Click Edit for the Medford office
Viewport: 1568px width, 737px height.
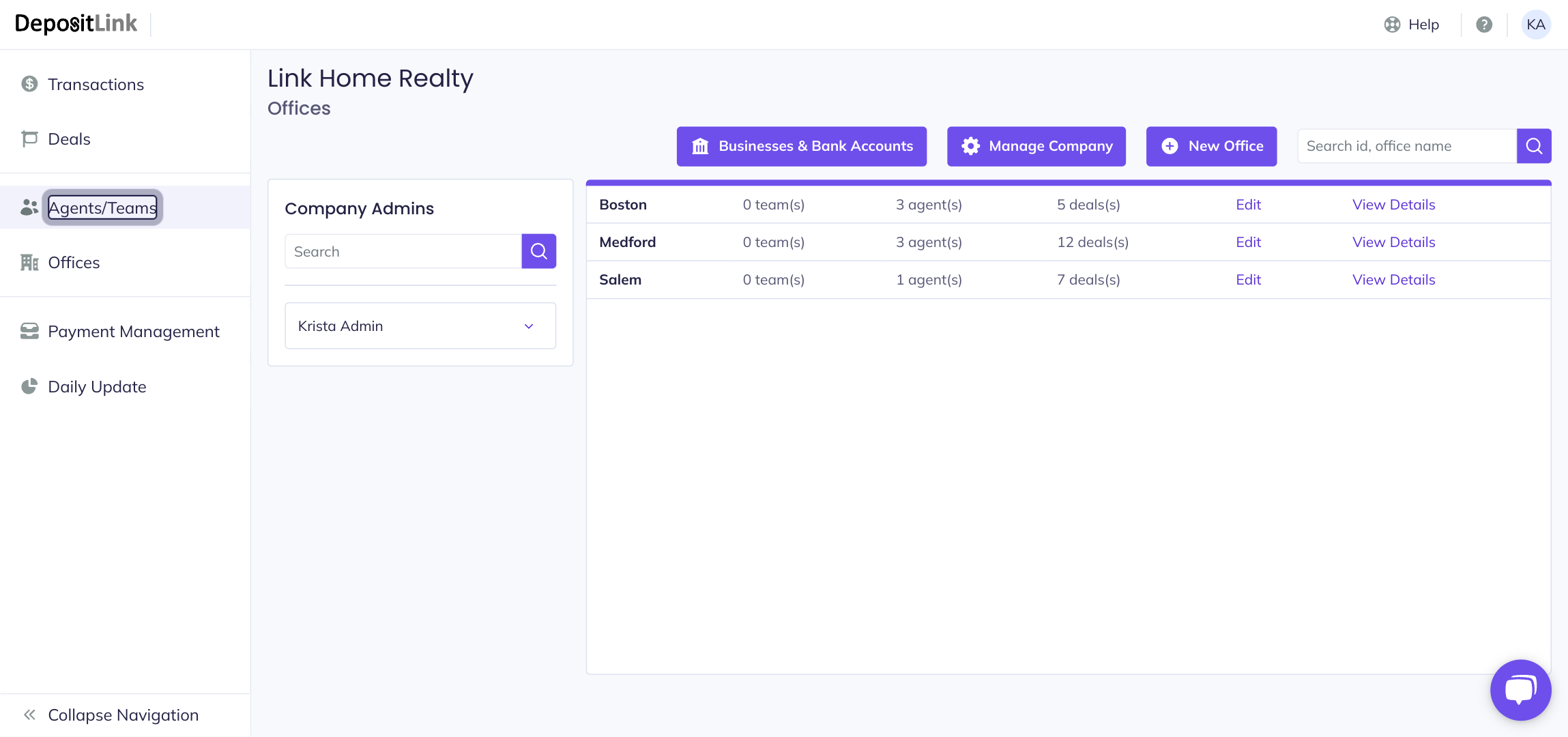1248,242
